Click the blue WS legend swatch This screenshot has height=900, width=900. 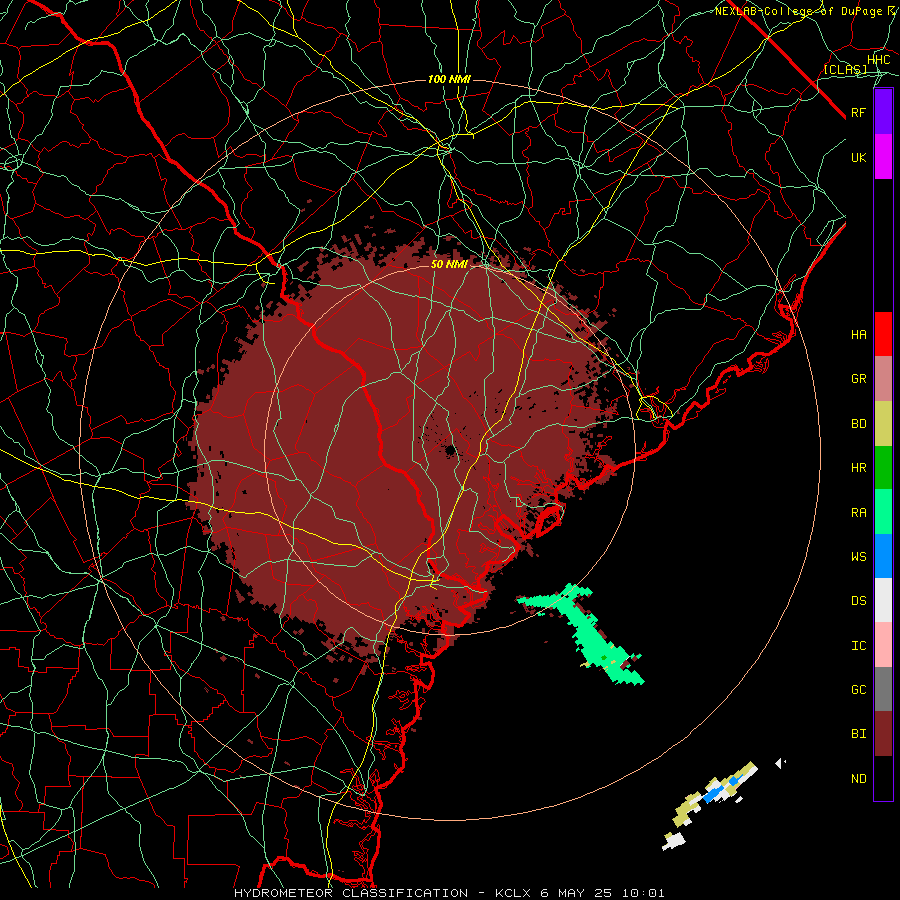point(883,556)
